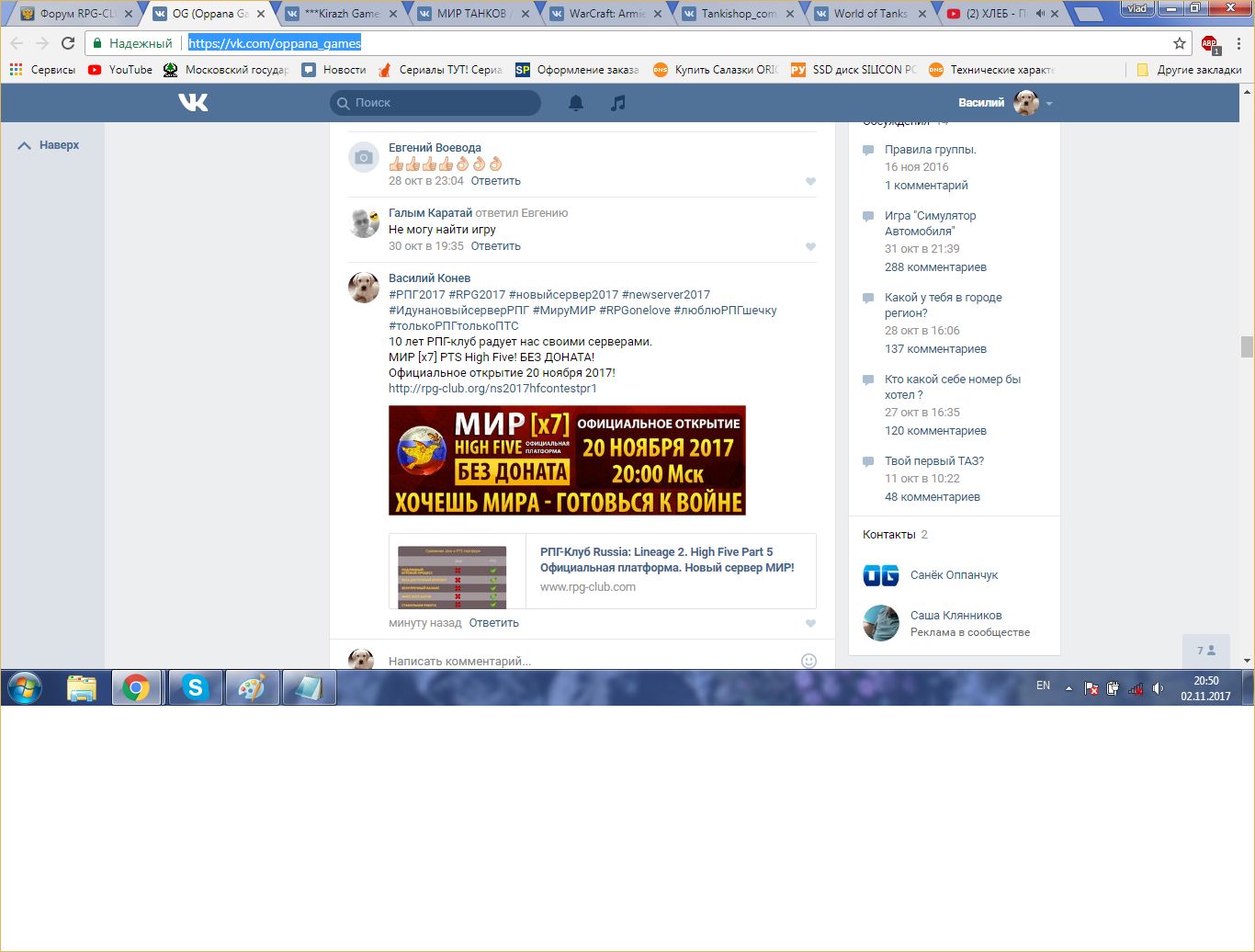Screen dimensions: 1255x952
Task: Expand the Василий profile dropdown menu
Action: click(1049, 104)
